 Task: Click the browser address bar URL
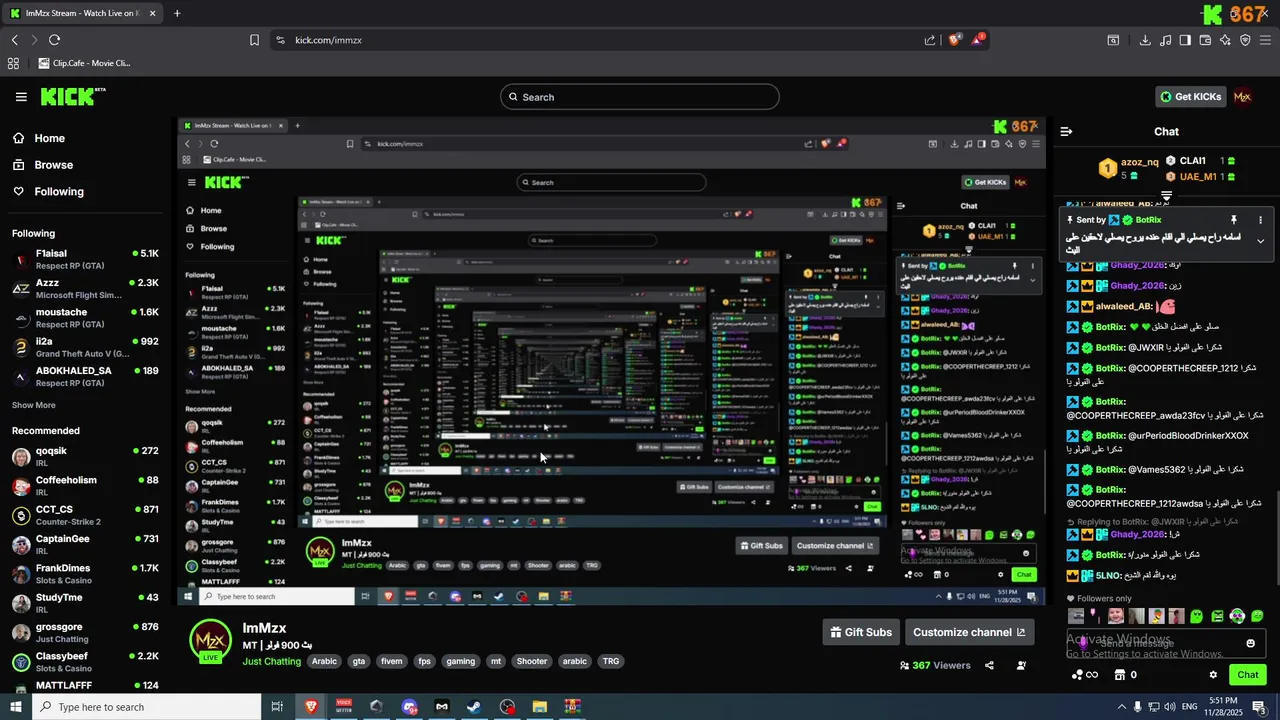click(328, 40)
